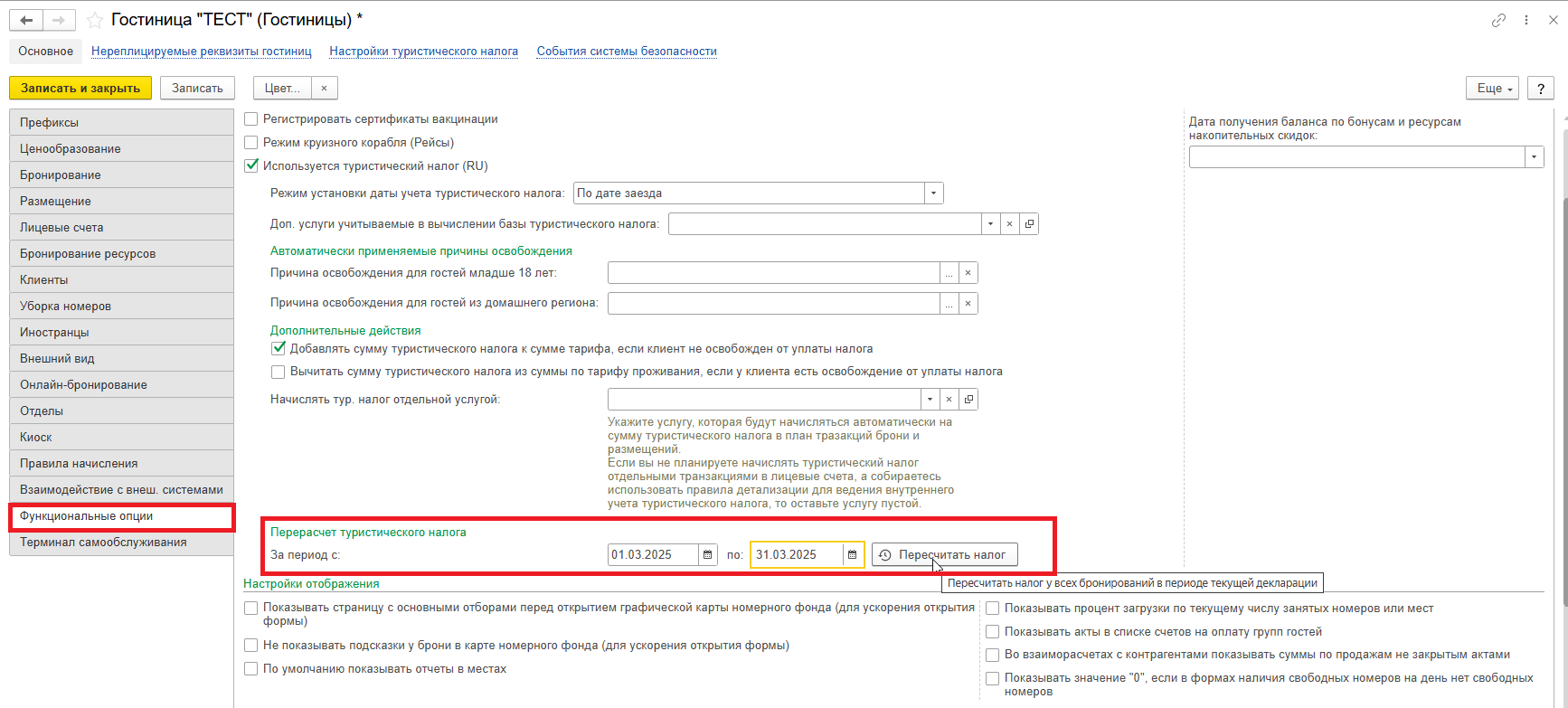This screenshot has height=708, width=1568.
Task: Enable showing filter page before room map
Action: pos(251,608)
